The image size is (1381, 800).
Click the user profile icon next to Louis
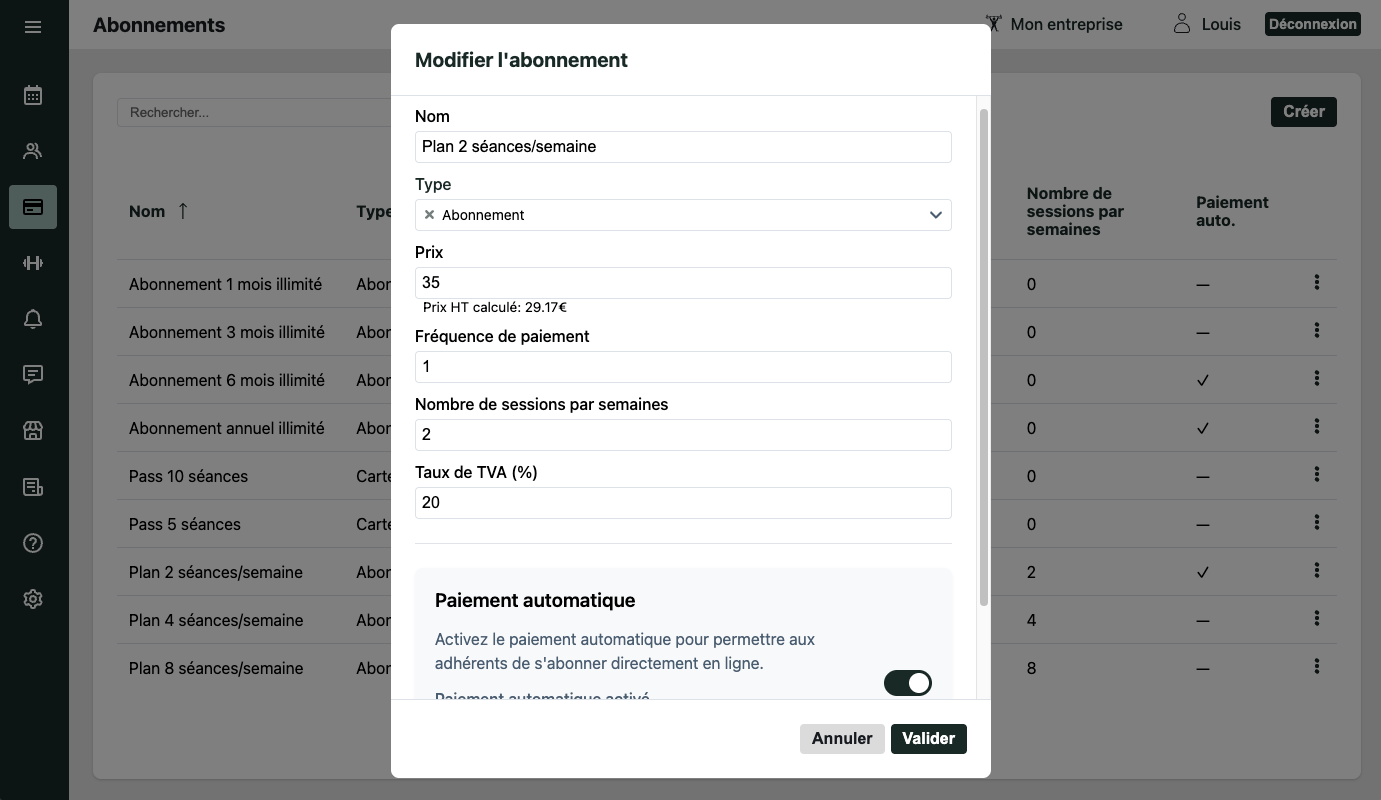point(1182,24)
